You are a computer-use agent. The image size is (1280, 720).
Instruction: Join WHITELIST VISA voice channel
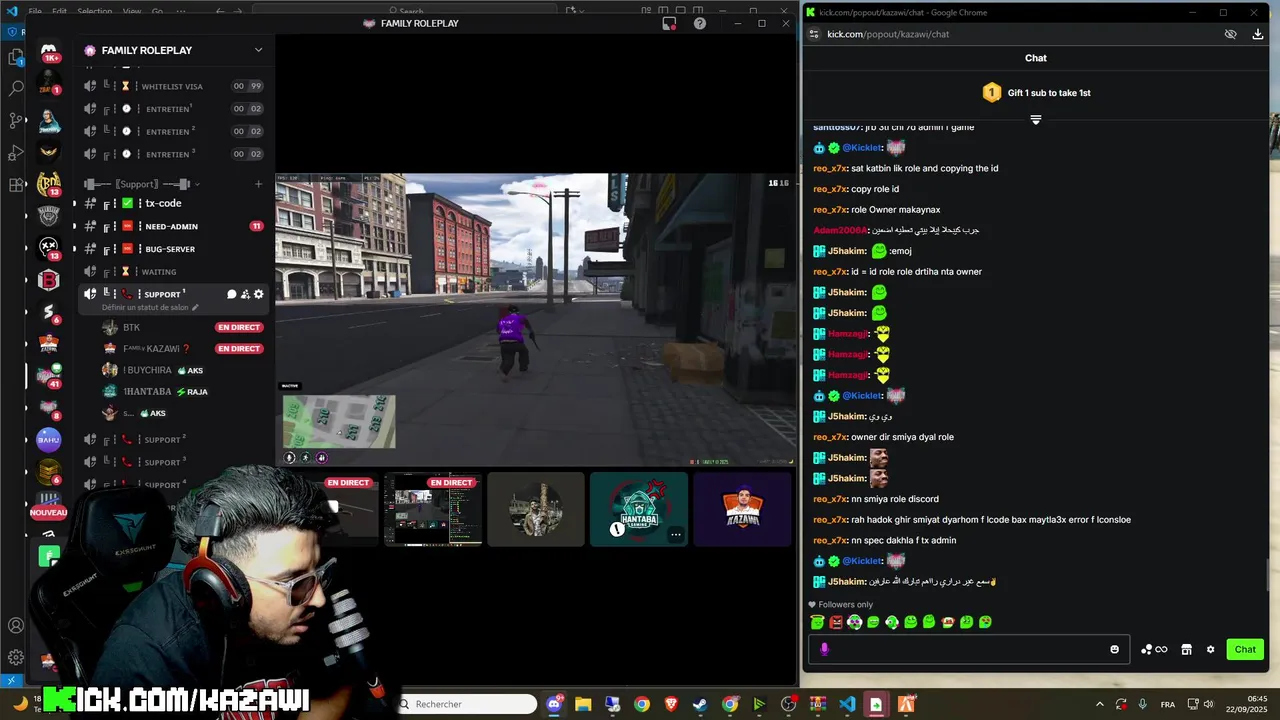point(172,86)
